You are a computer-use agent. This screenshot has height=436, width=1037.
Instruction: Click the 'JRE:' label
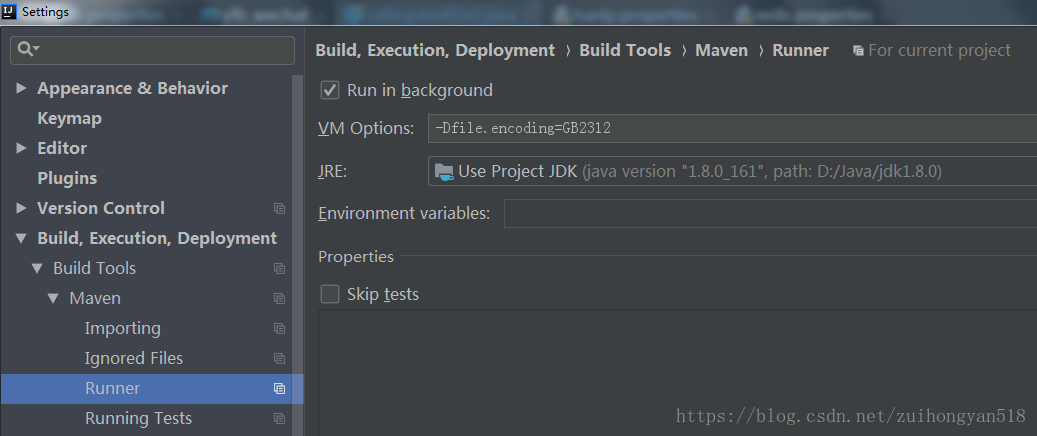333,172
